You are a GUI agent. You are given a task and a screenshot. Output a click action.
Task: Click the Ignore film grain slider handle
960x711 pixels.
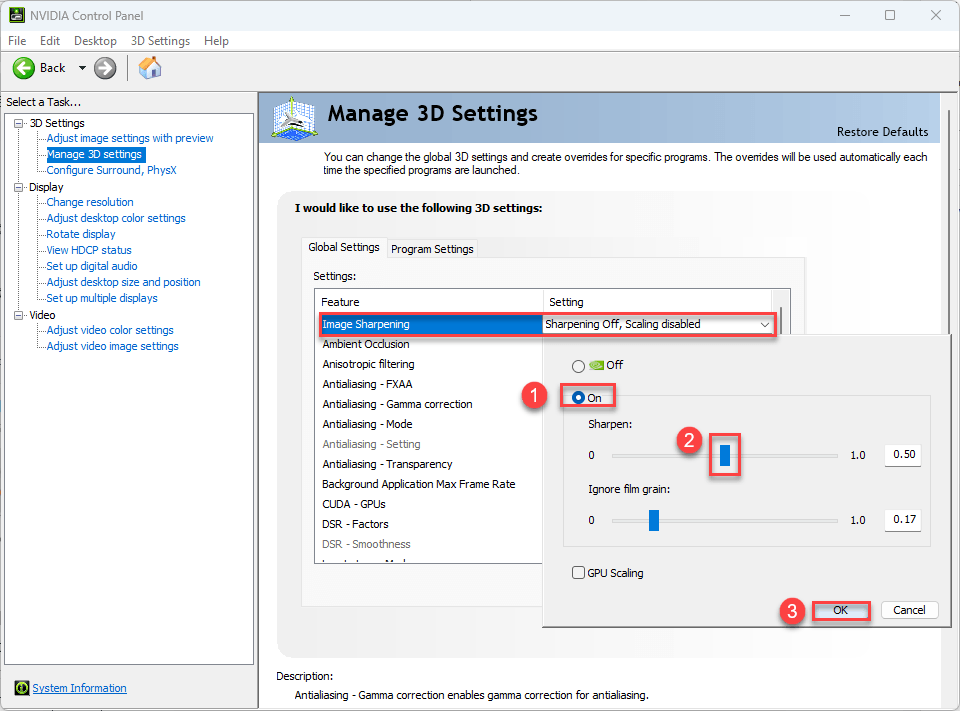654,520
